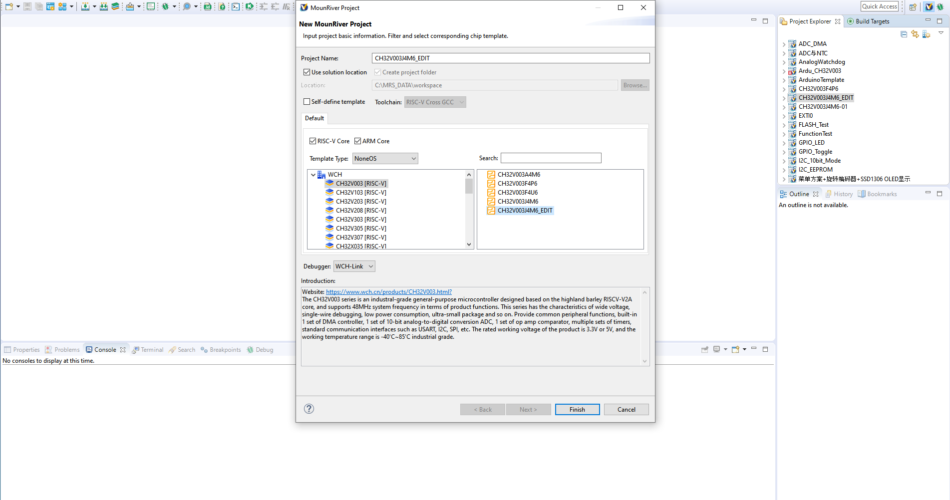Select CH32V003J4M6_EDIT in Project Explorer
Screen dimensions: 950x500
tap(826, 98)
